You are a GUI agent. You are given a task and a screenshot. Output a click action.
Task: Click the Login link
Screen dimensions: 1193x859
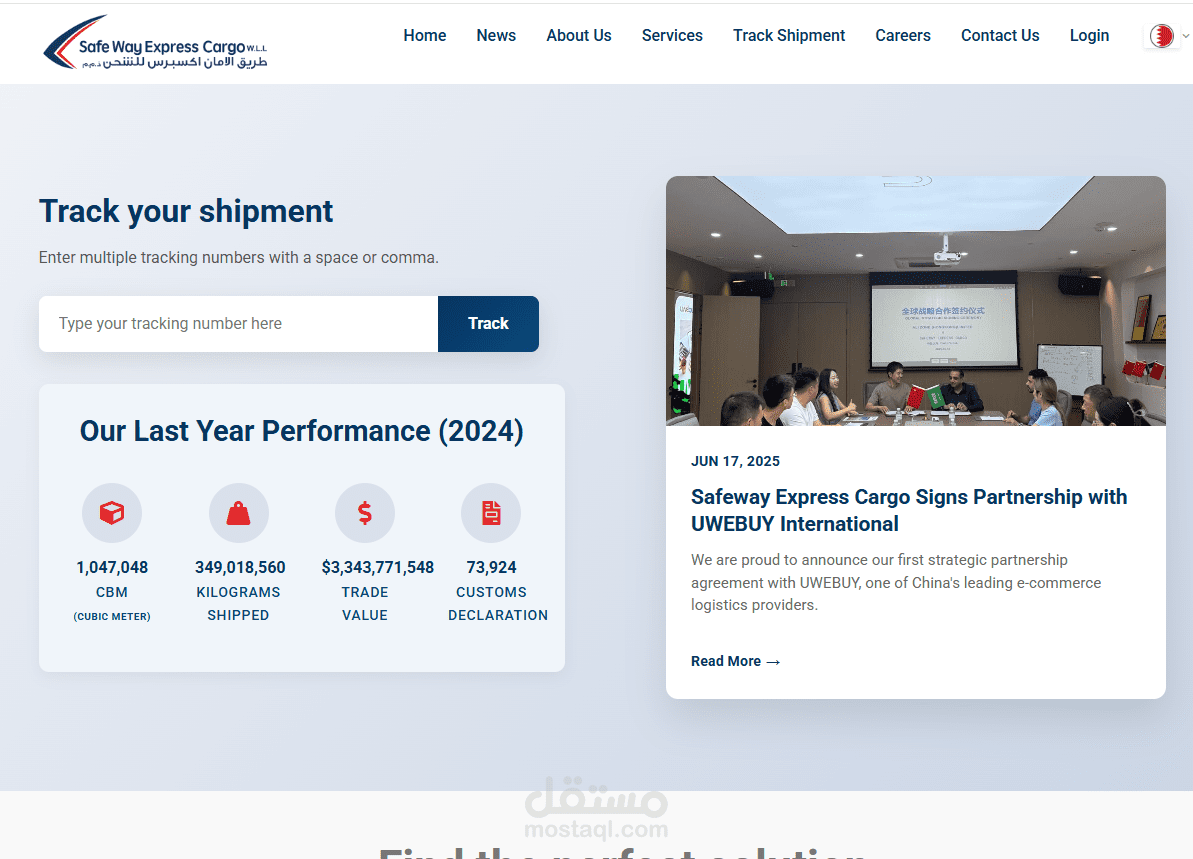click(1090, 36)
